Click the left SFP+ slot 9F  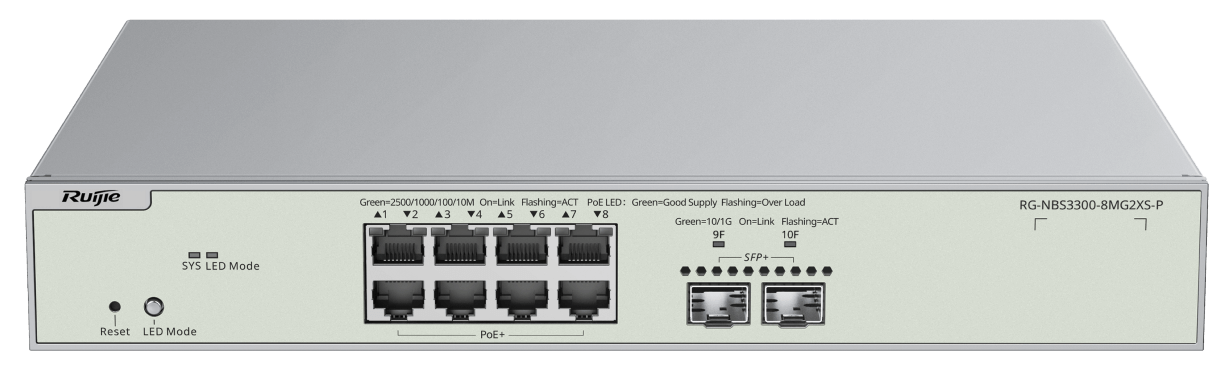(x=719, y=302)
